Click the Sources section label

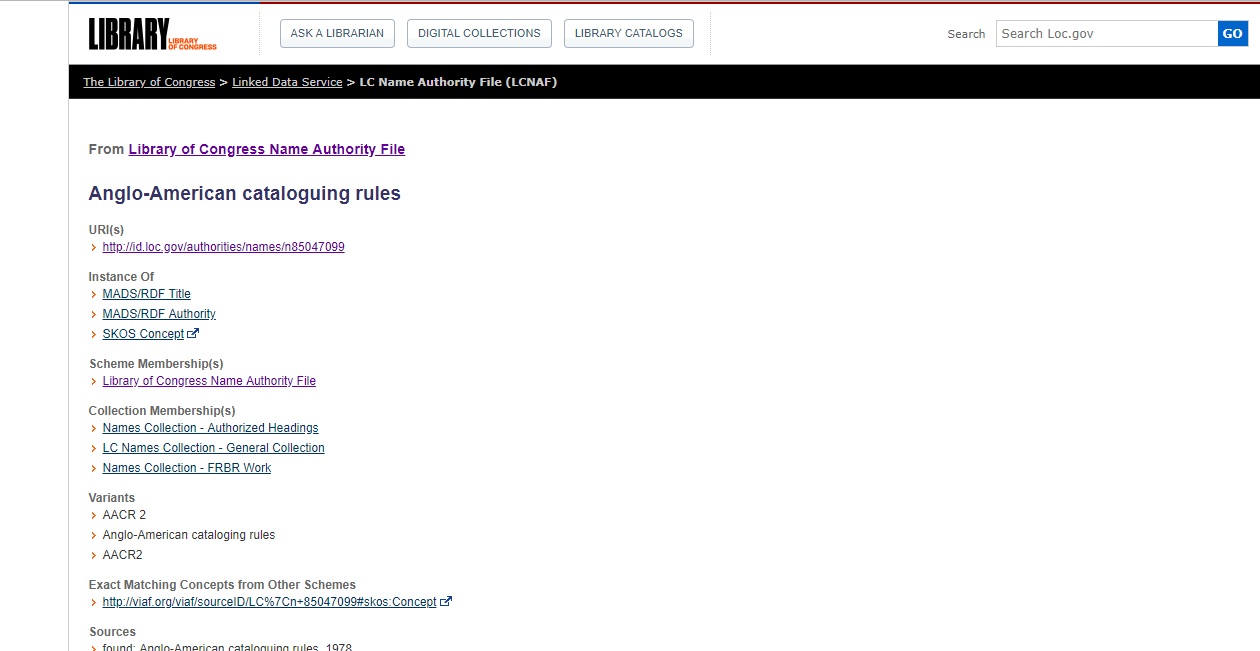tap(112, 632)
